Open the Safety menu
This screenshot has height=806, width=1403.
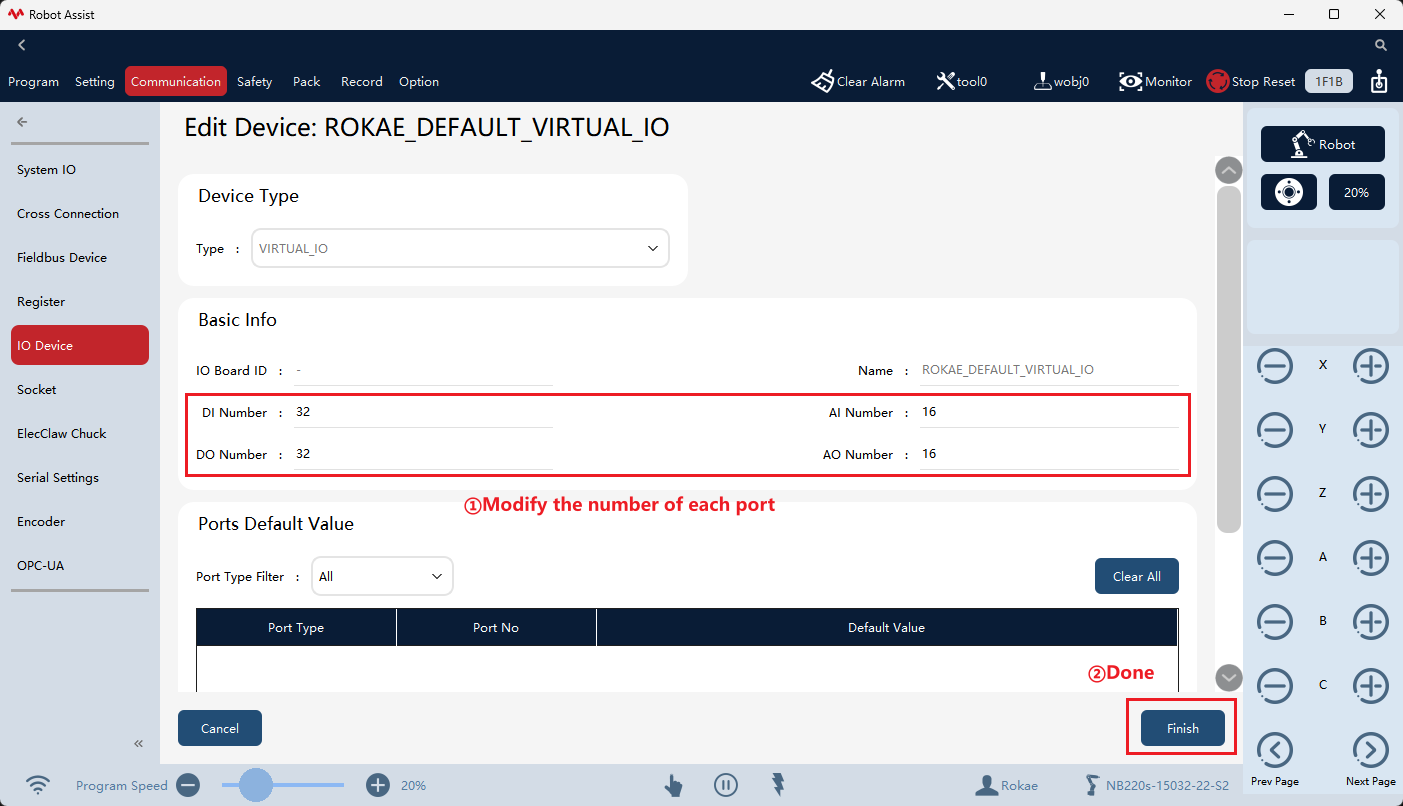point(254,82)
